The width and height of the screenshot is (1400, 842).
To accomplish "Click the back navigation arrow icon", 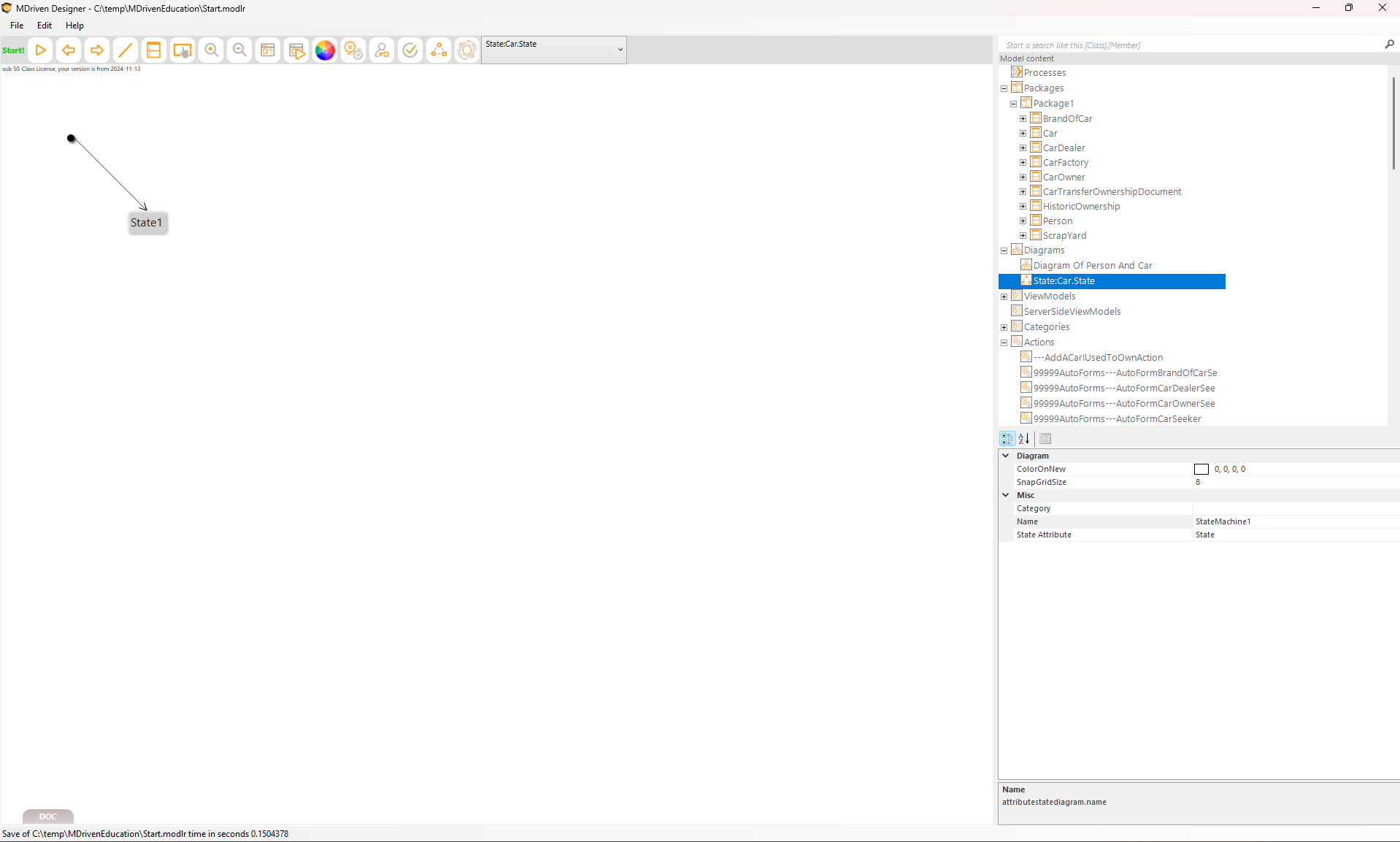I will (69, 50).
